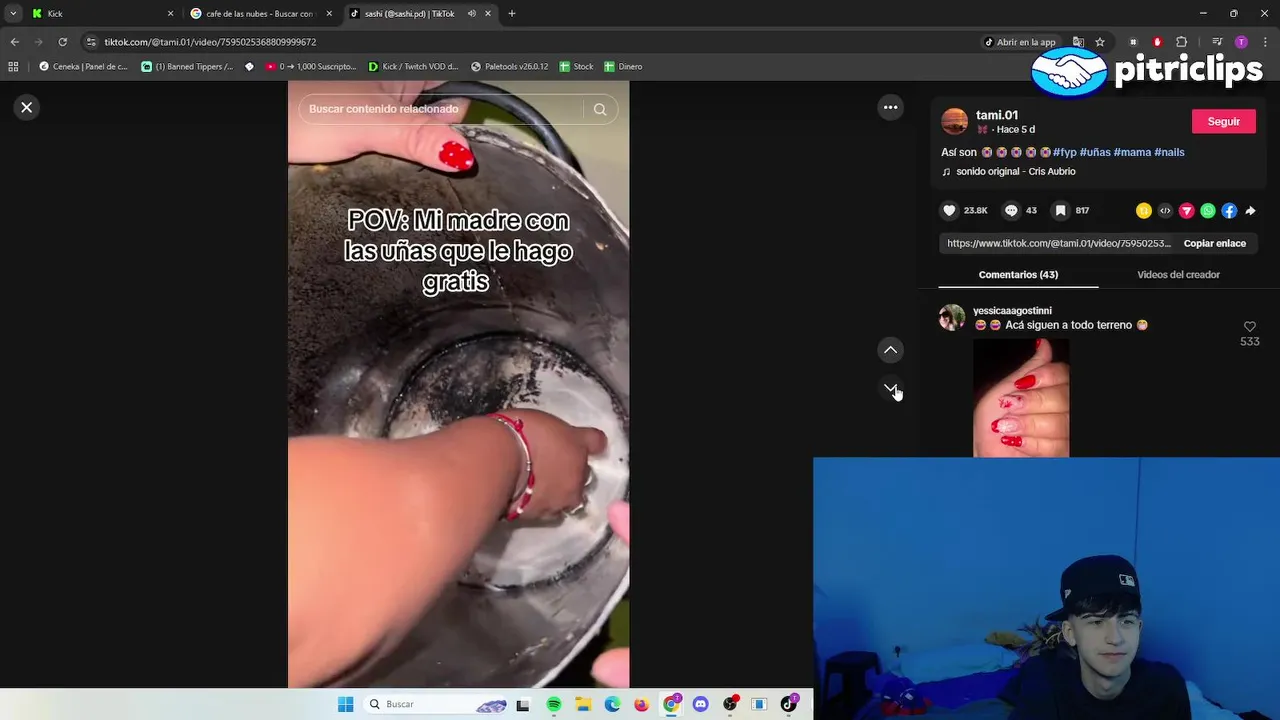Open tami.01 profile avatar
This screenshot has width=1280, height=720.
(955, 122)
